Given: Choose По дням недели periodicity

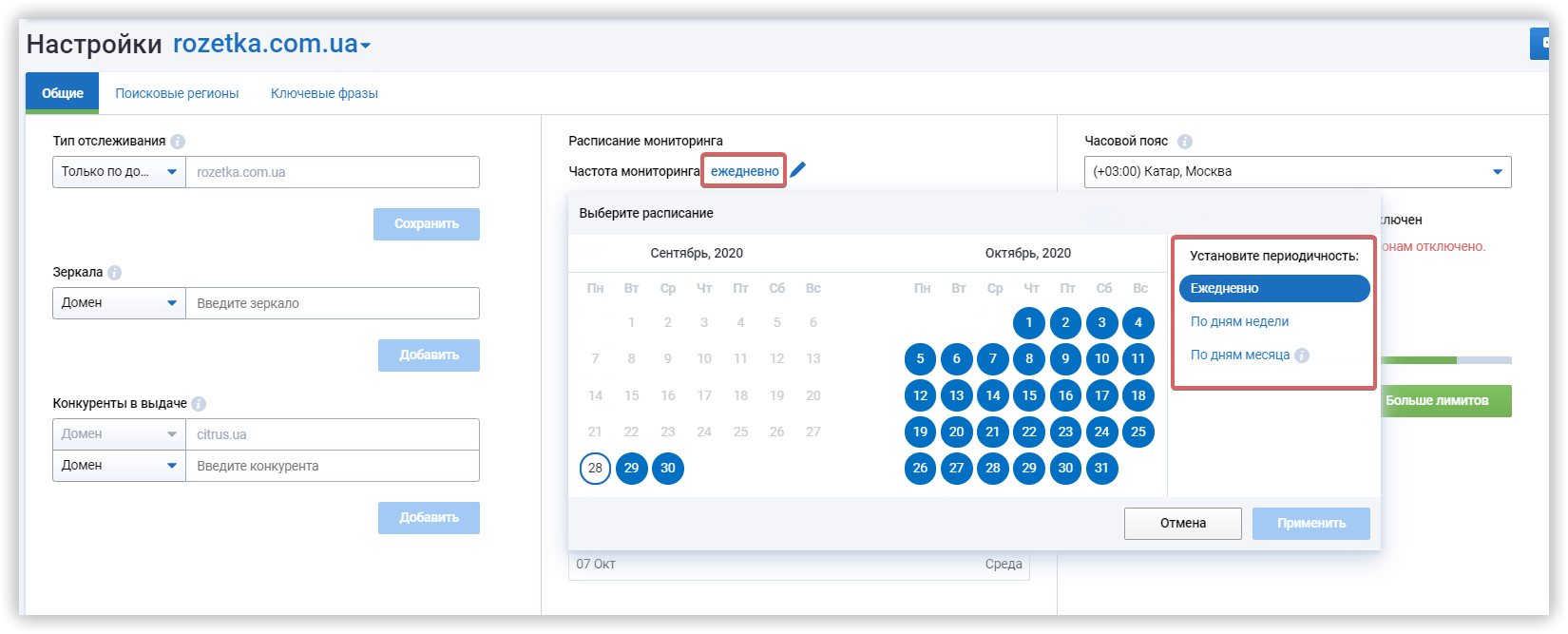Looking at the screenshot, I should coord(1239,321).
